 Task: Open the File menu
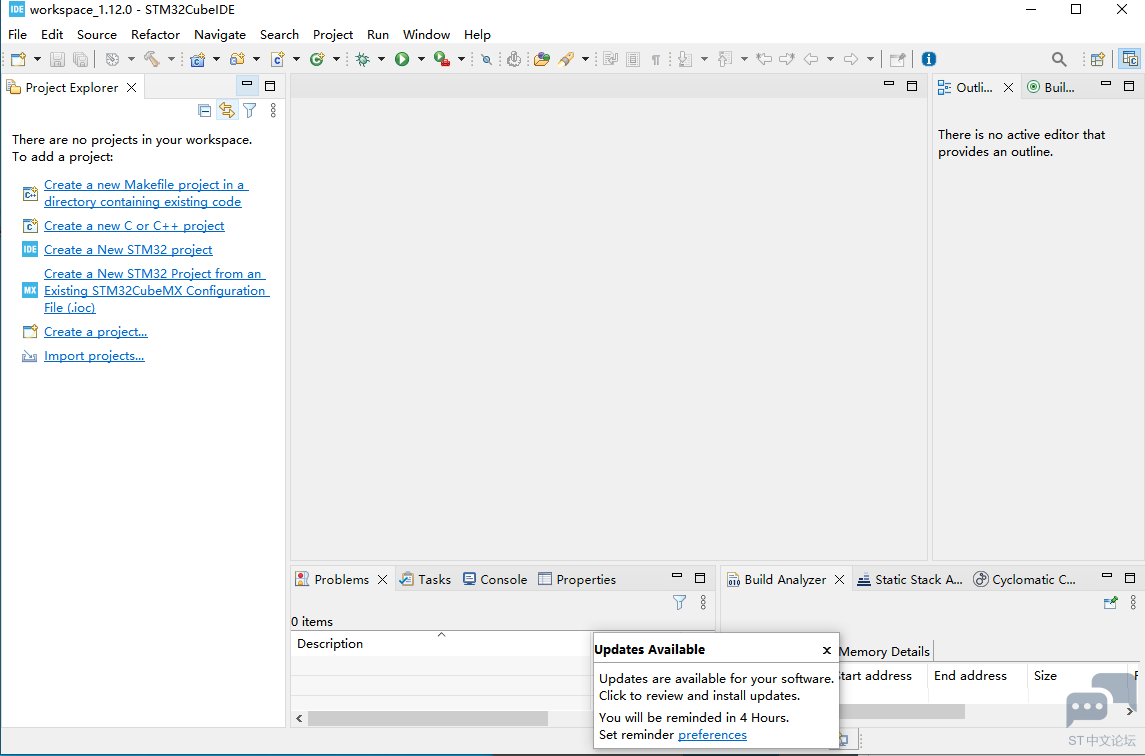(17, 34)
